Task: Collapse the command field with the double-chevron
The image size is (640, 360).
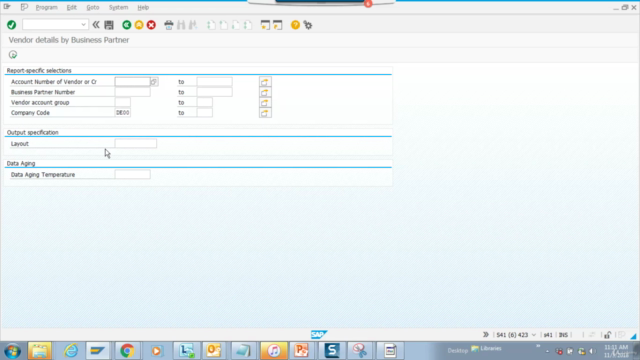Action: point(96,25)
